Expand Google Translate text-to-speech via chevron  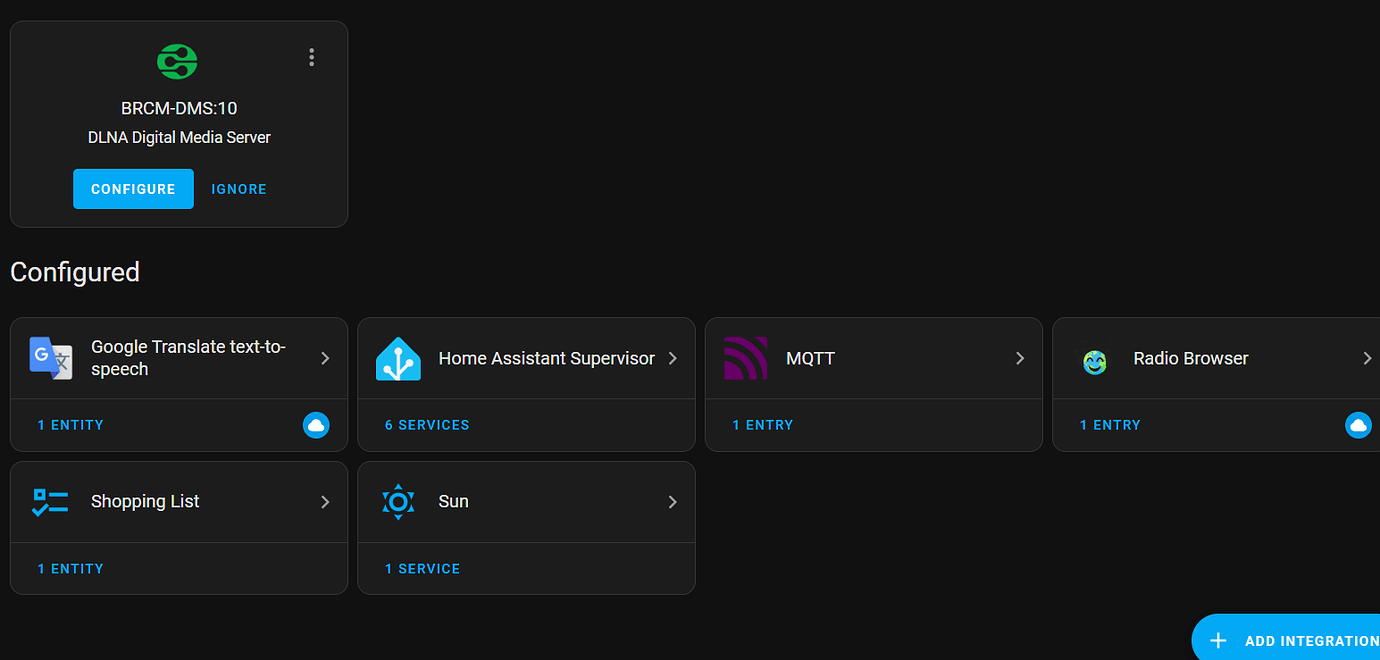click(x=325, y=358)
